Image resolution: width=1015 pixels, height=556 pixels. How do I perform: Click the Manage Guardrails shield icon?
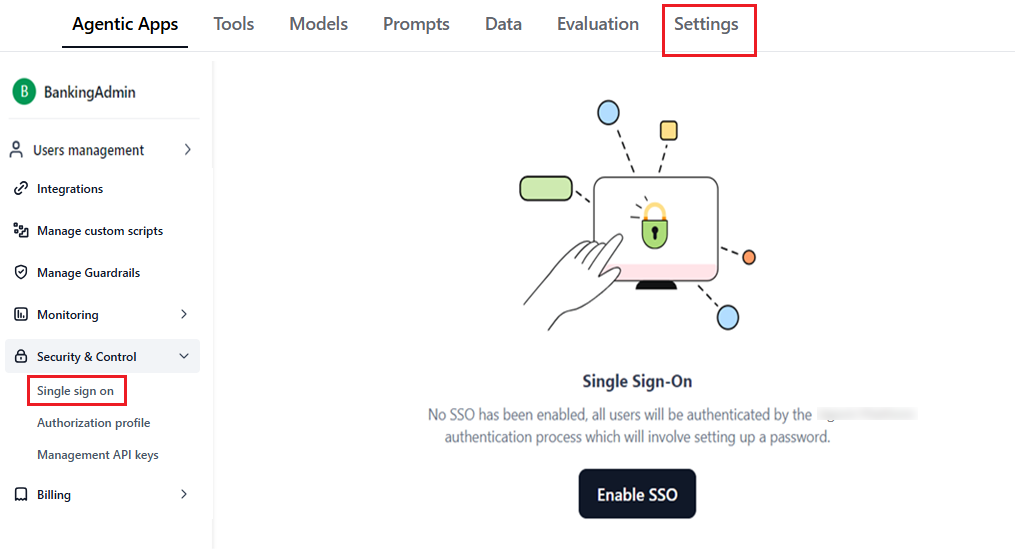pyautogui.click(x=20, y=273)
